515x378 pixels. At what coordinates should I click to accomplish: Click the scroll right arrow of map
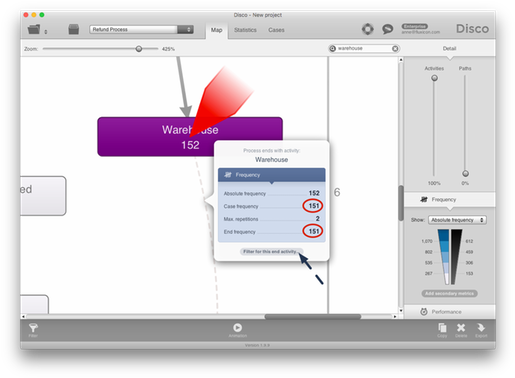(395, 316)
